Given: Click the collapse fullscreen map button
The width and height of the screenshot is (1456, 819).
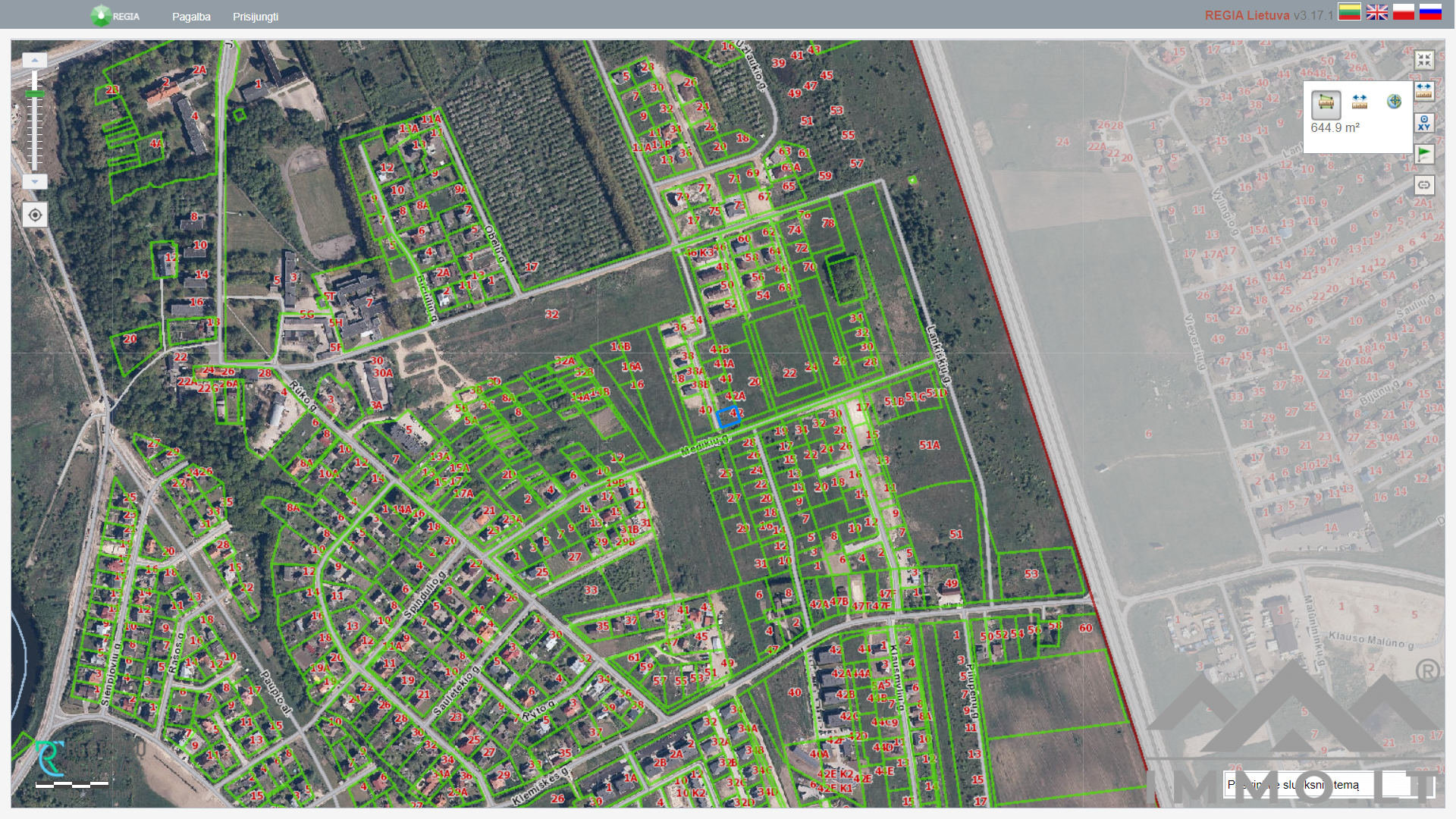Looking at the screenshot, I should point(1424,60).
